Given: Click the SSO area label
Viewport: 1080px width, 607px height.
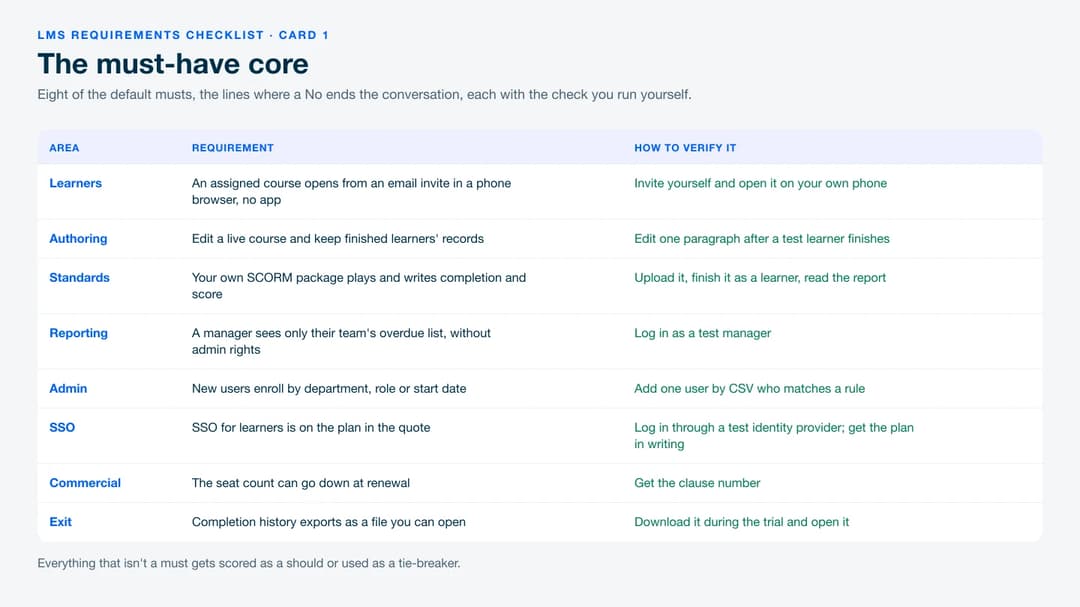Looking at the screenshot, I should (x=62, y=427).
